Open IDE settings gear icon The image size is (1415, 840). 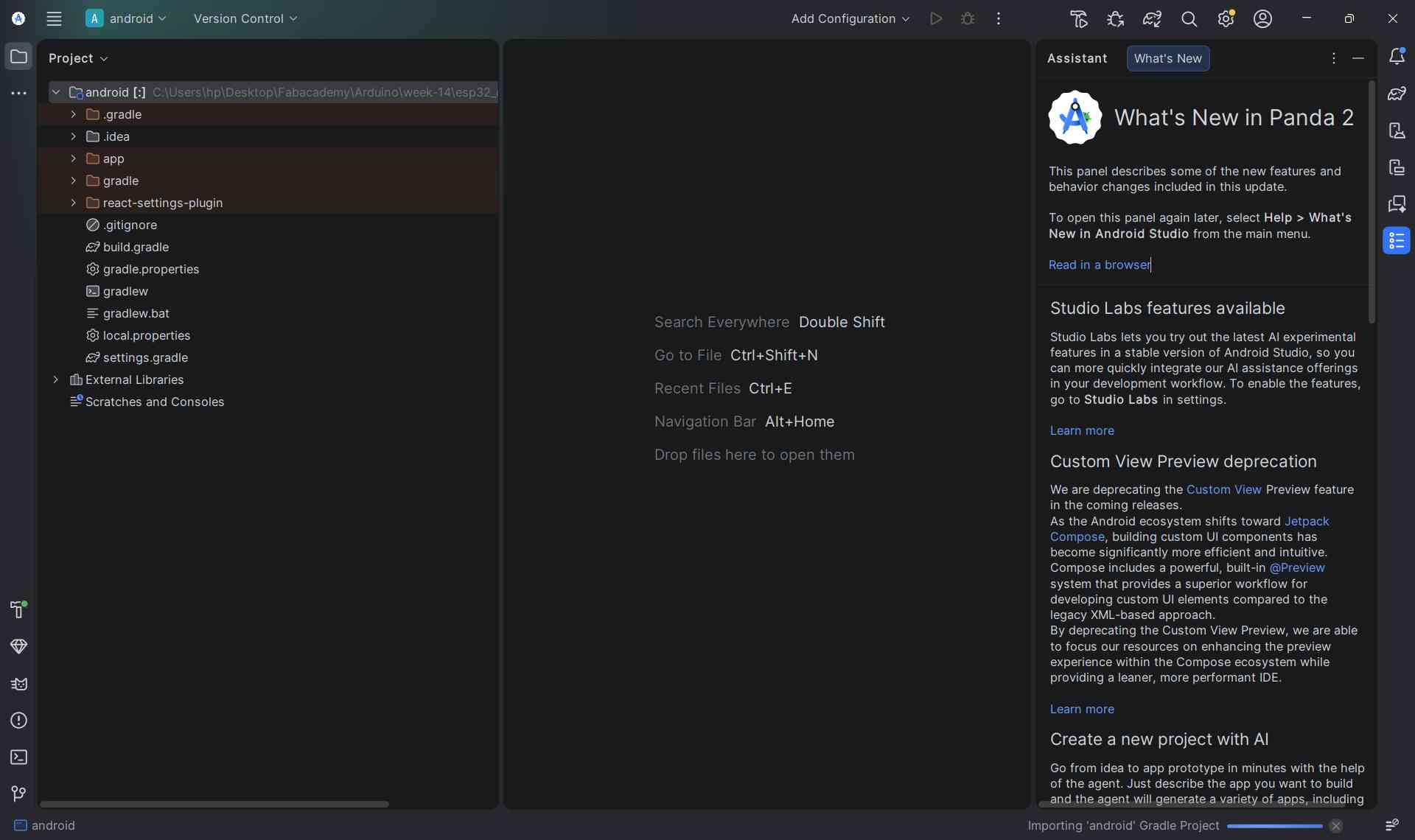tap(1226, 19)
